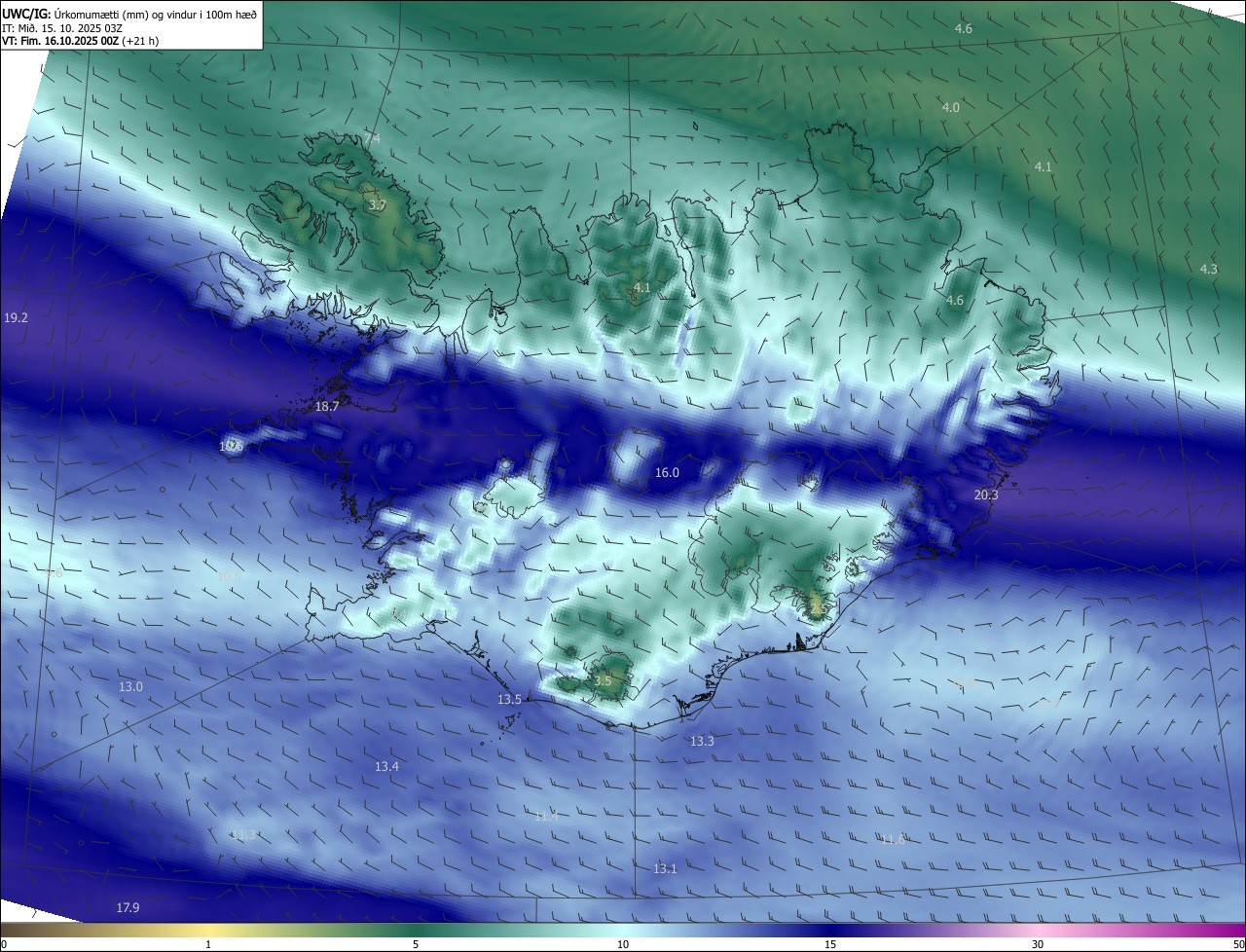Pick the dark green section of the colorbar
This screenshot has width=1246, height=952.
coord(416,930)
